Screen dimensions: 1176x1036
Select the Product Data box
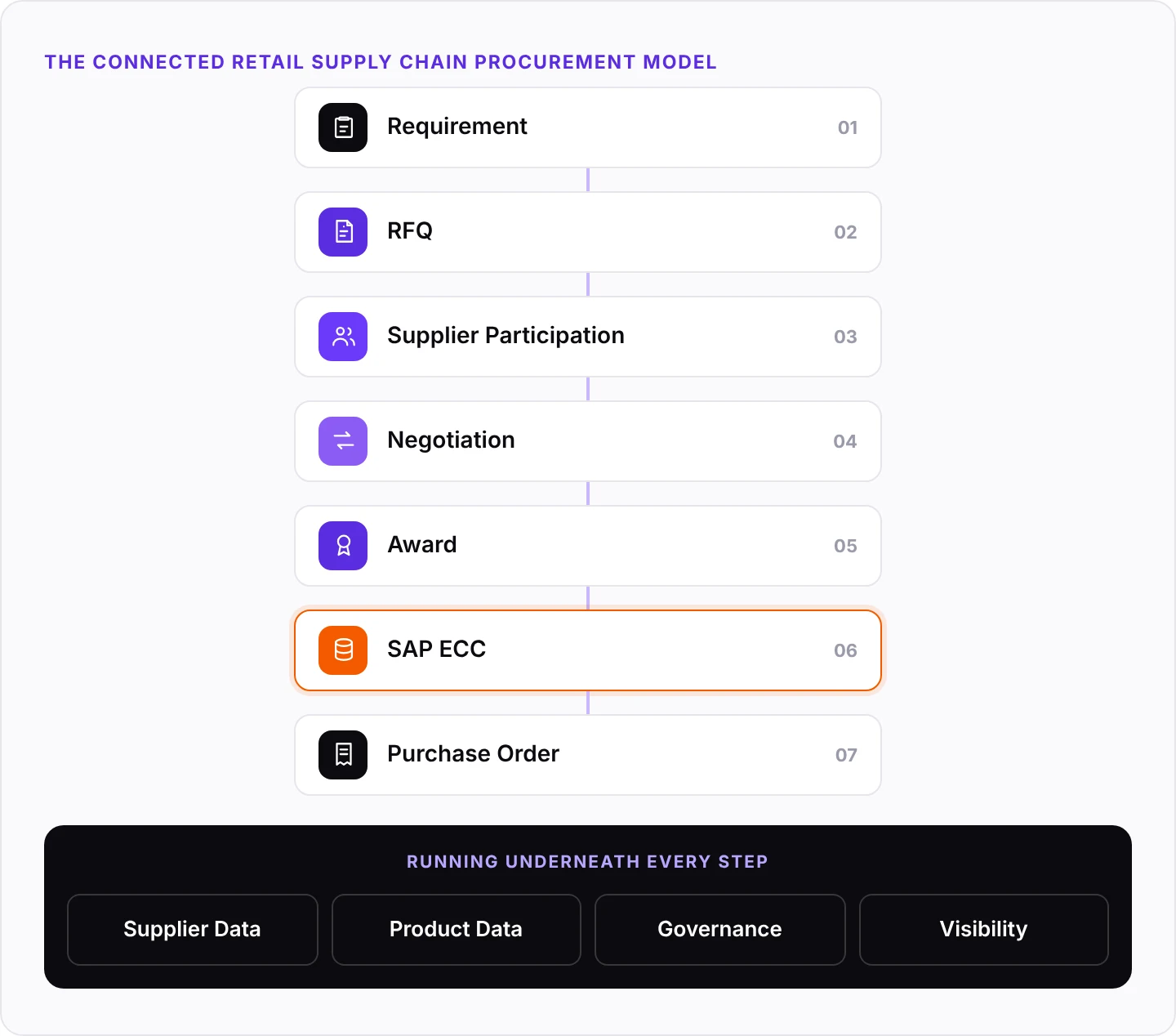tap(457, 930)
